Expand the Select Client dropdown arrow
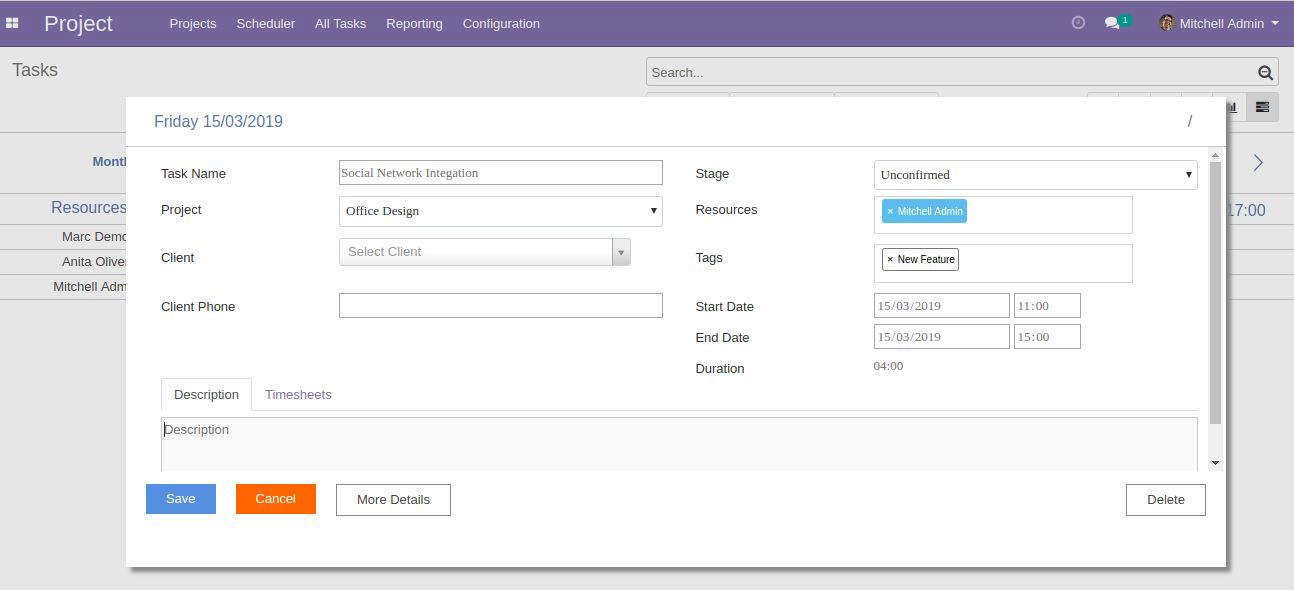The height and width of the screenshot is (590, 1294). click(x=621, y=252)
